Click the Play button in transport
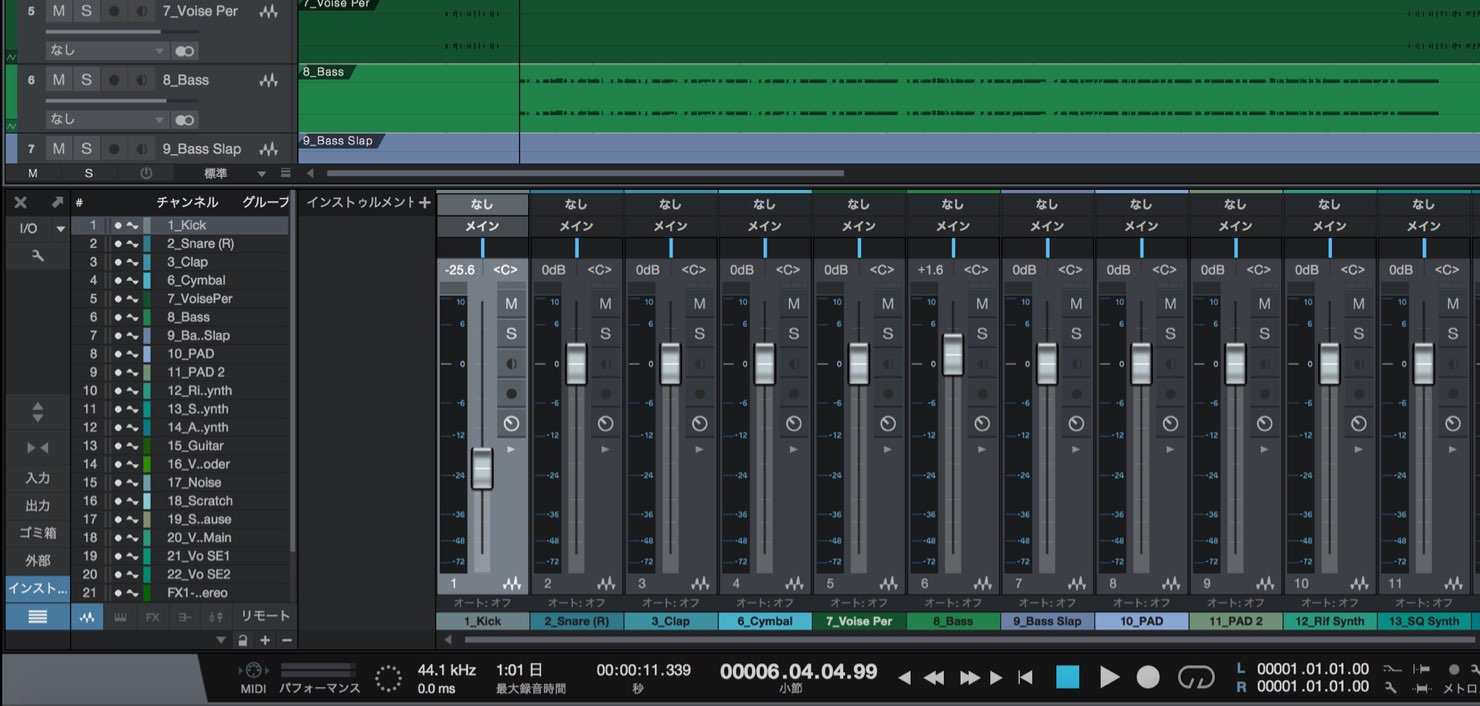Image resolution: width=1480 pixels, height=706 pixels. 1109,677
